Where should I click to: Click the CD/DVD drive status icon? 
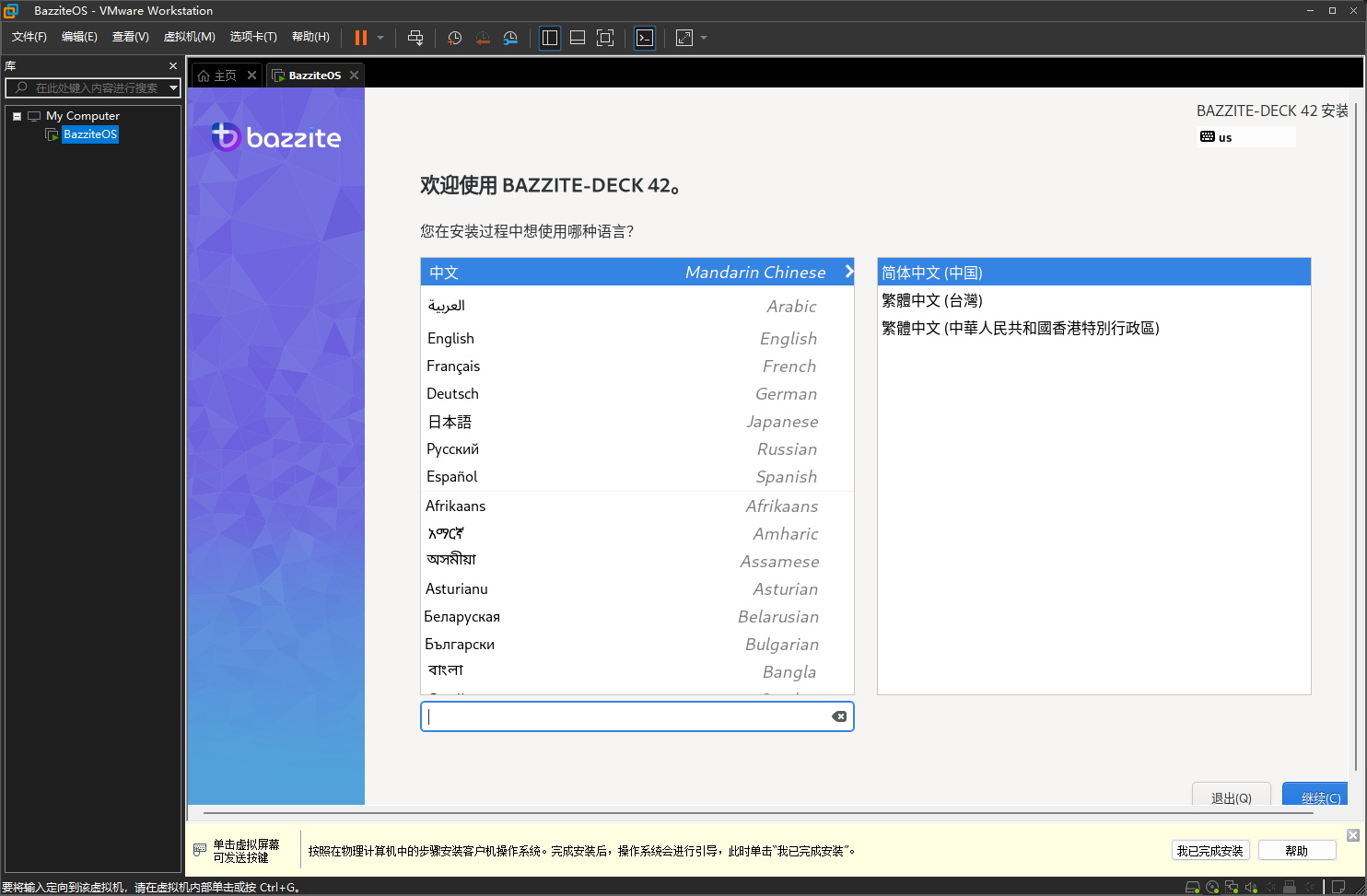click(1212, 888)
